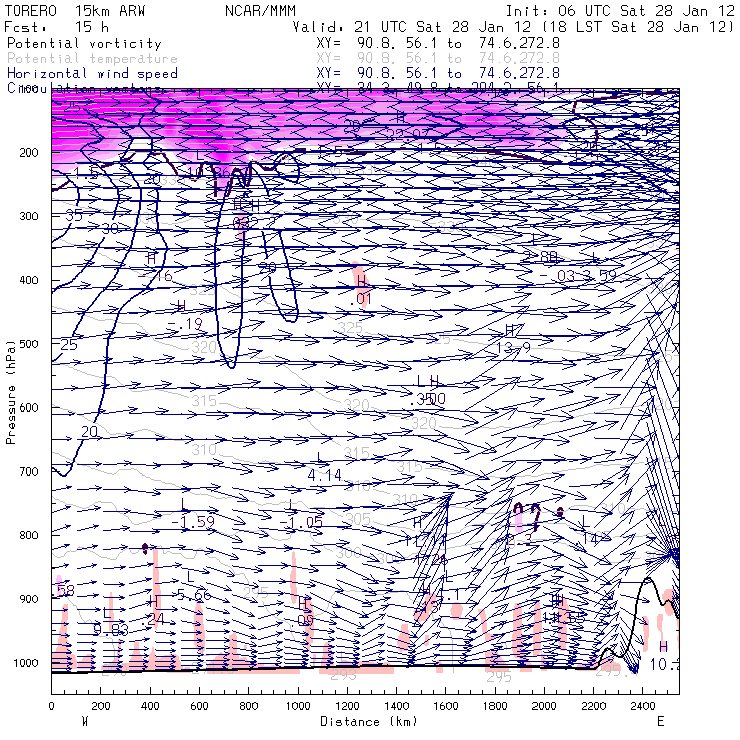
Task: Select the 1400 tick on distance axis
Action: pos(396,706)
